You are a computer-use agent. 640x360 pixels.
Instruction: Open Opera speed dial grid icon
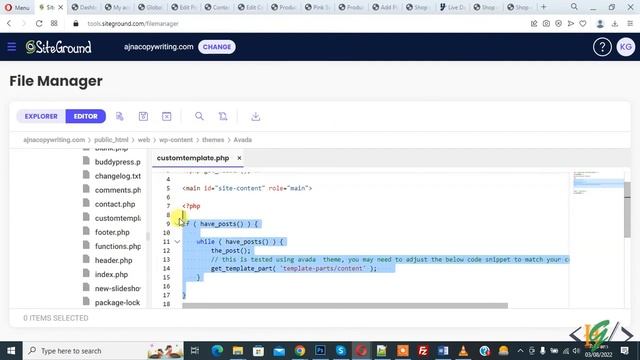tap(54, 24)
